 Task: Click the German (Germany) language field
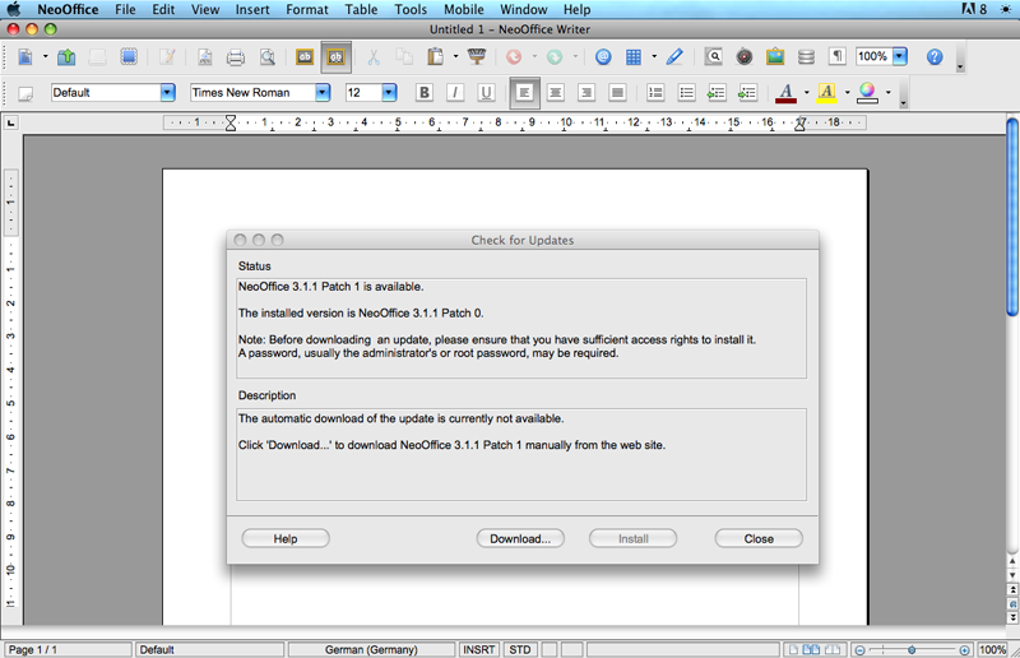[371, 650]
